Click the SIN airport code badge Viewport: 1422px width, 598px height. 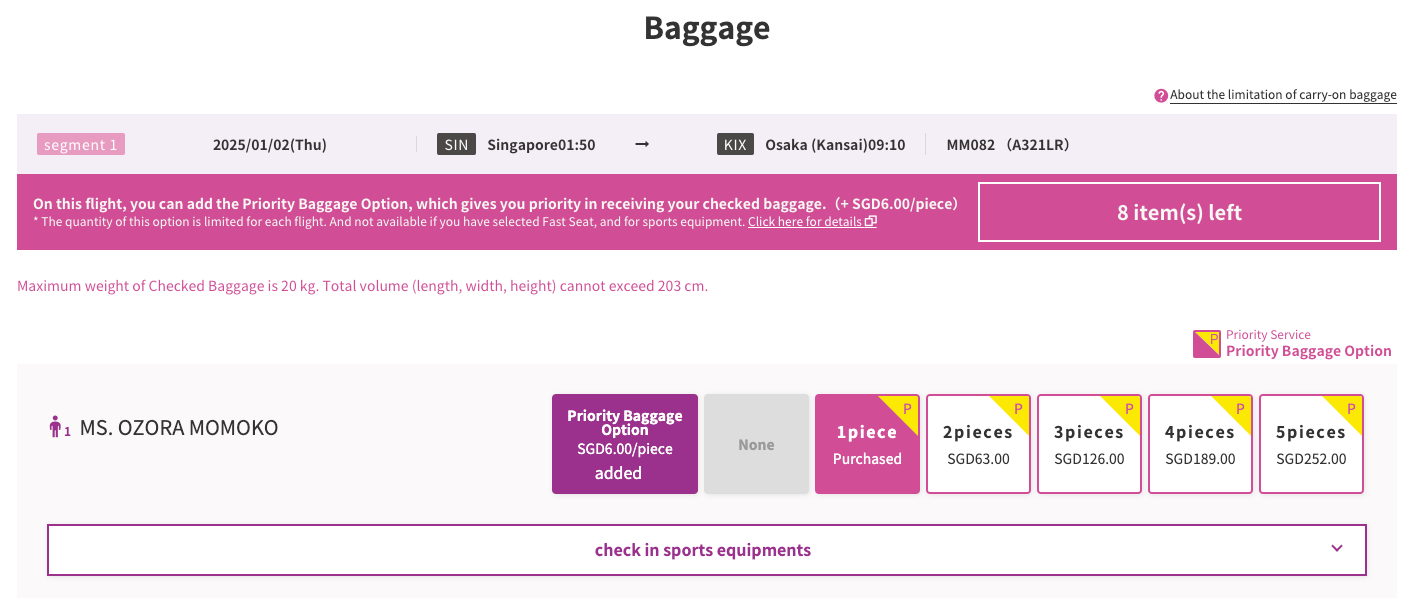(x=456, y=144)
